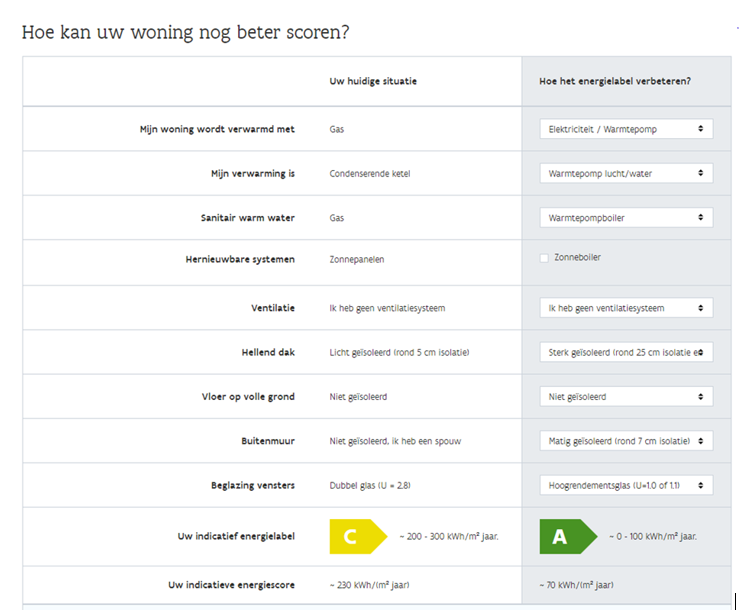Open the 'Hoogrendementsglas' glazing dropdown
The width and height of the screenshot is (739, 610).
tap(625, 485)
